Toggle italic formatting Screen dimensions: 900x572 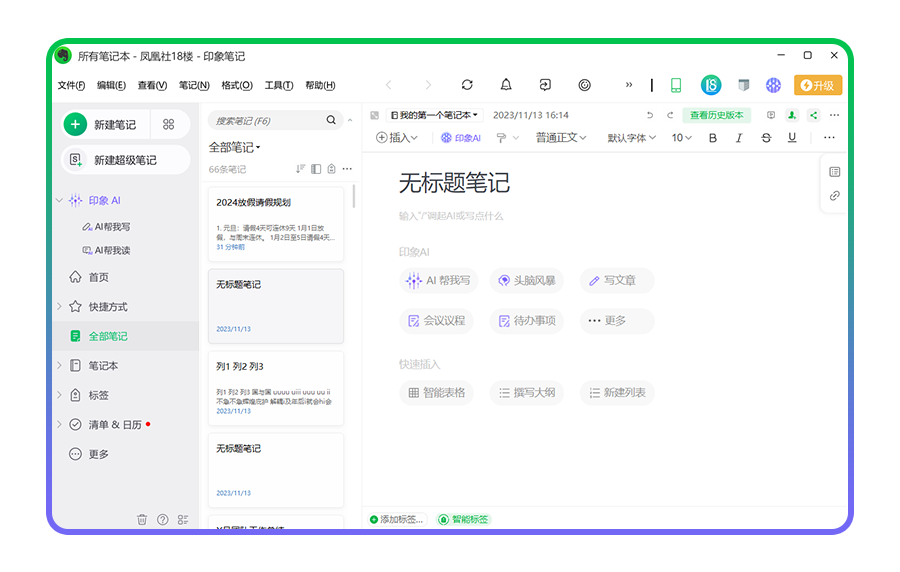(x=739, y=138)
